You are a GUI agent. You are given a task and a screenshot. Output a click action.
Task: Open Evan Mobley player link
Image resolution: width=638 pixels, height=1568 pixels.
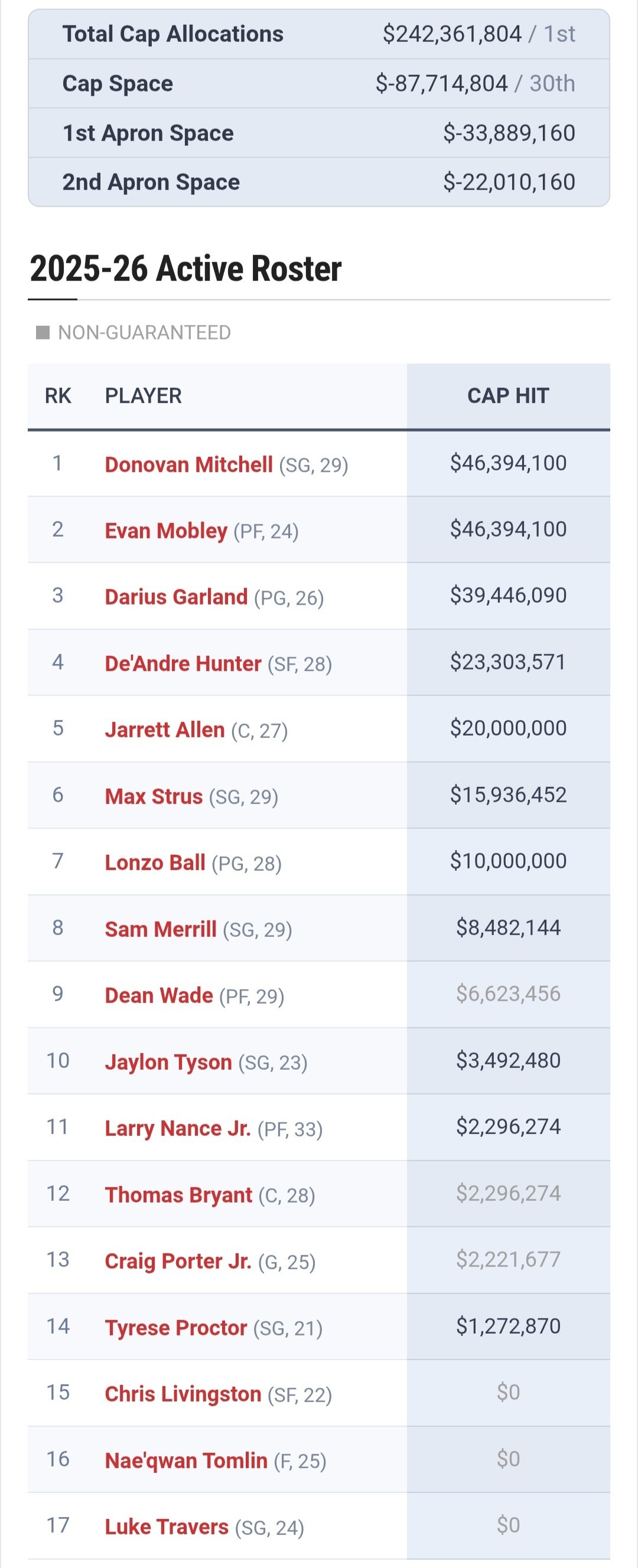click(x=166, y=531)
